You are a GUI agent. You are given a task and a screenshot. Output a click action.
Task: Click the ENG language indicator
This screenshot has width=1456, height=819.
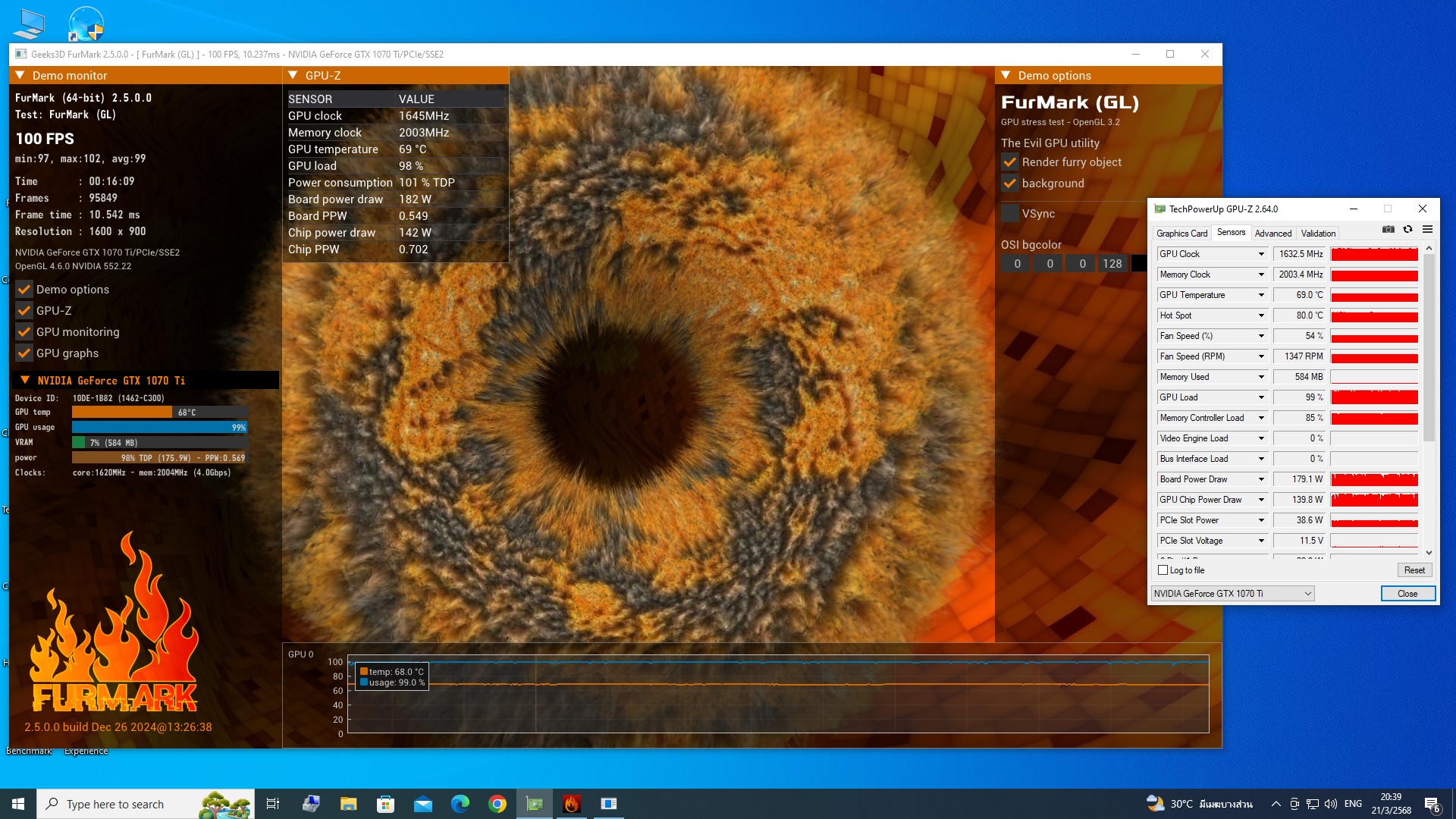pos(1353,804)
